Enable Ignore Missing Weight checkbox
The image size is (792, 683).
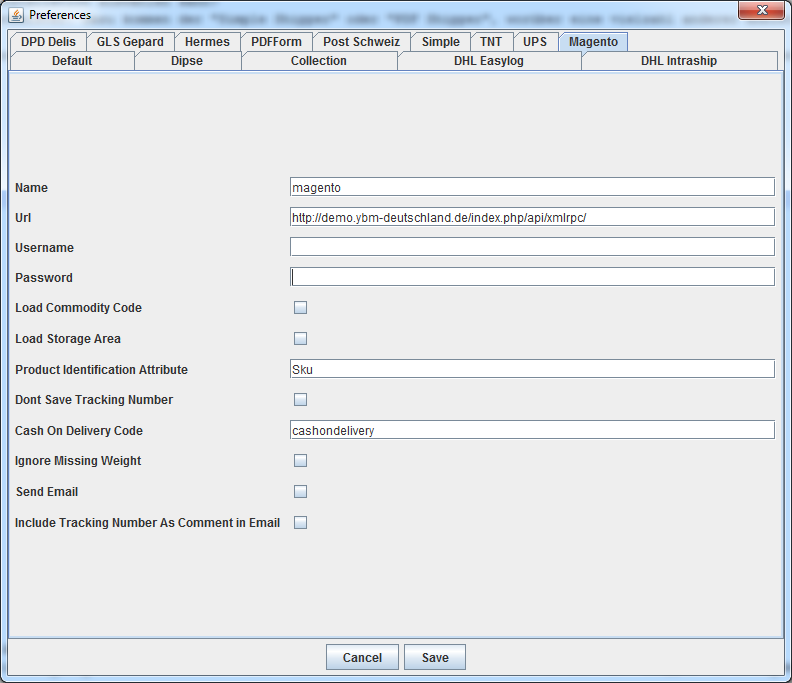[301, 461]
